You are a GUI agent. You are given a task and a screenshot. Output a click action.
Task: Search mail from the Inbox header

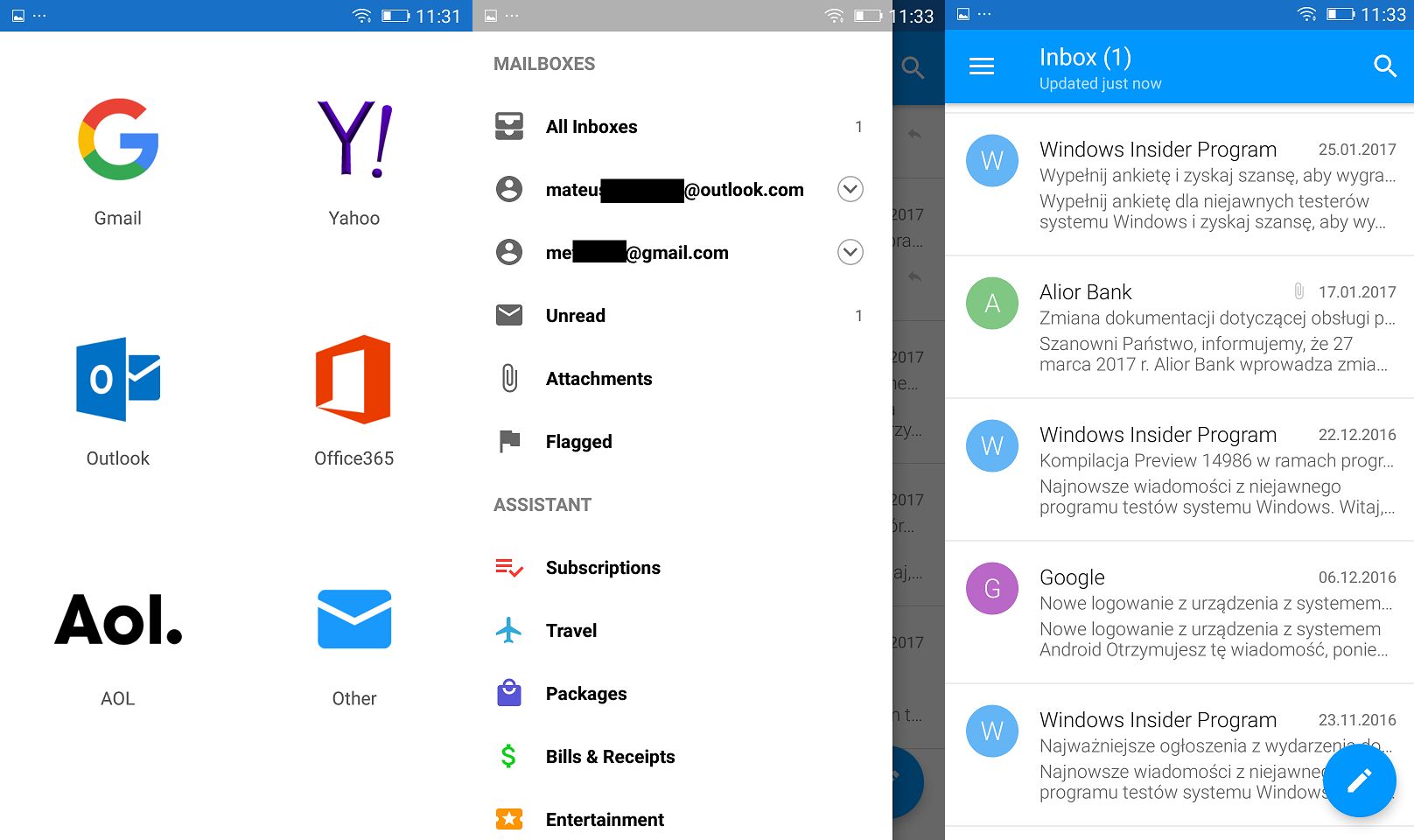coord(1384,66)
